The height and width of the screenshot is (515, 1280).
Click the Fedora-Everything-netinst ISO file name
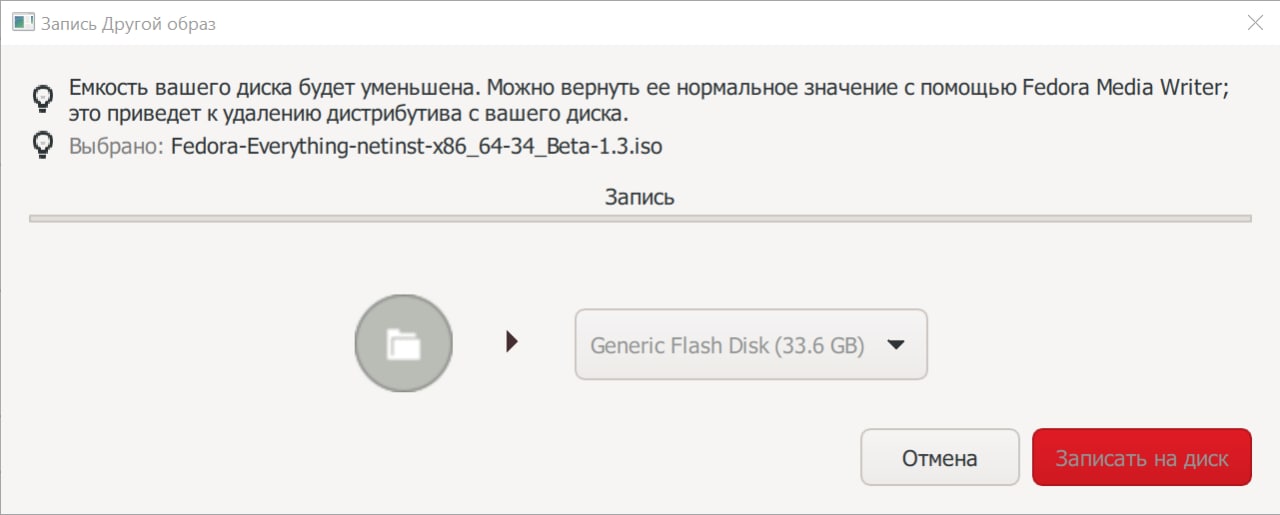click(x=416, y=147)
